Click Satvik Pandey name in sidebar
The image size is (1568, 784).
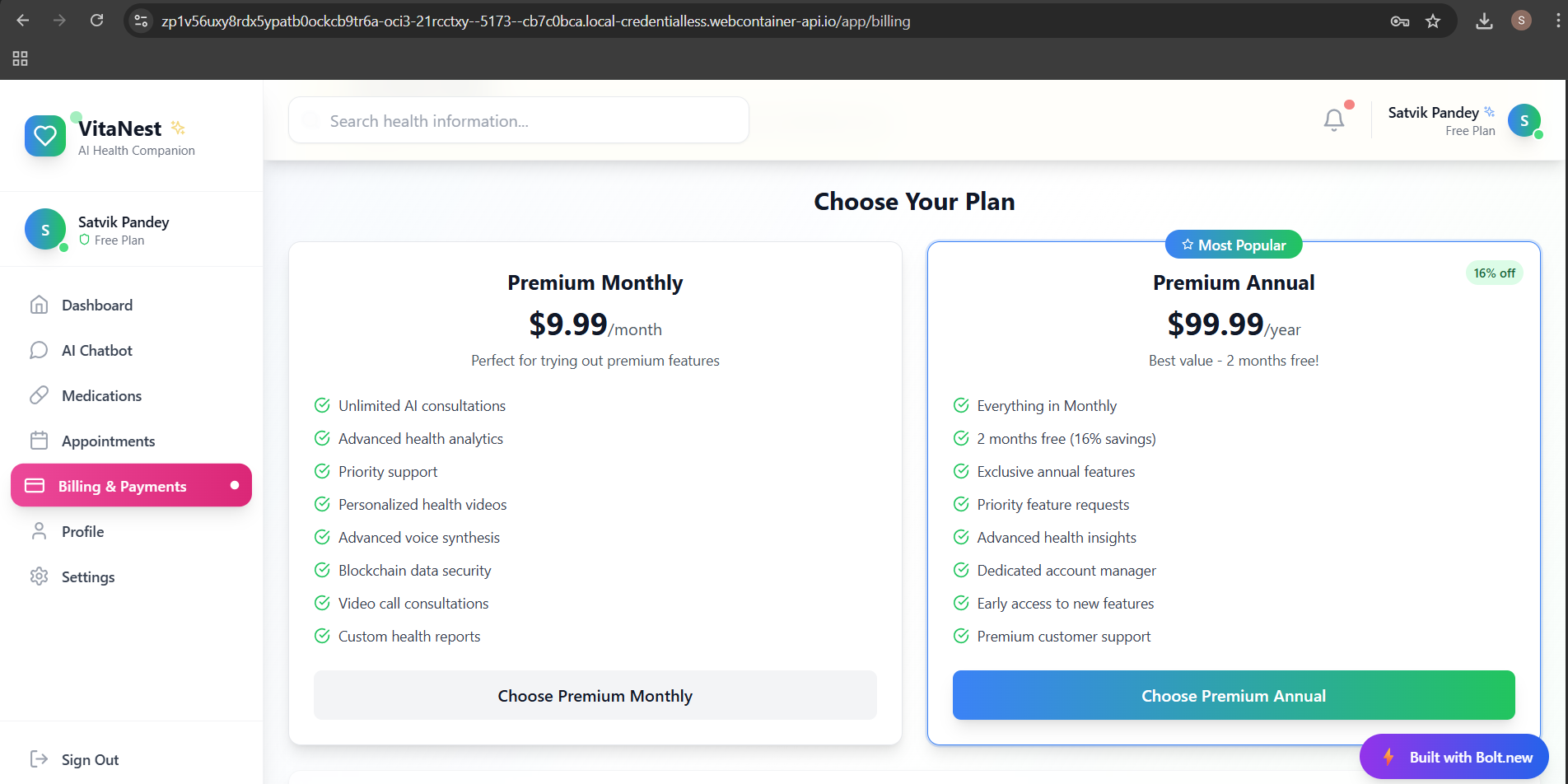pyautogui.click(x=124, y=222)
